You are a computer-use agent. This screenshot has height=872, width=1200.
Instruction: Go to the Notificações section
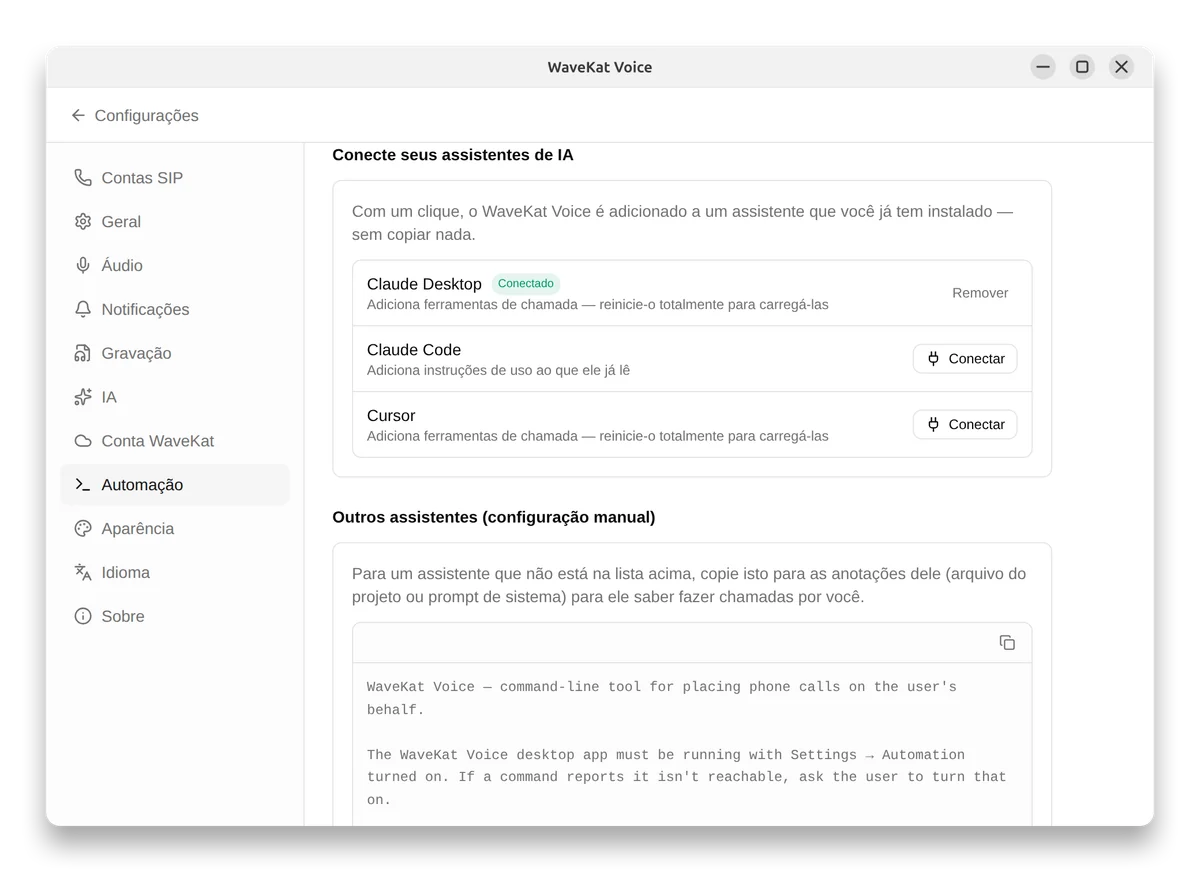[x=175, y=310]
